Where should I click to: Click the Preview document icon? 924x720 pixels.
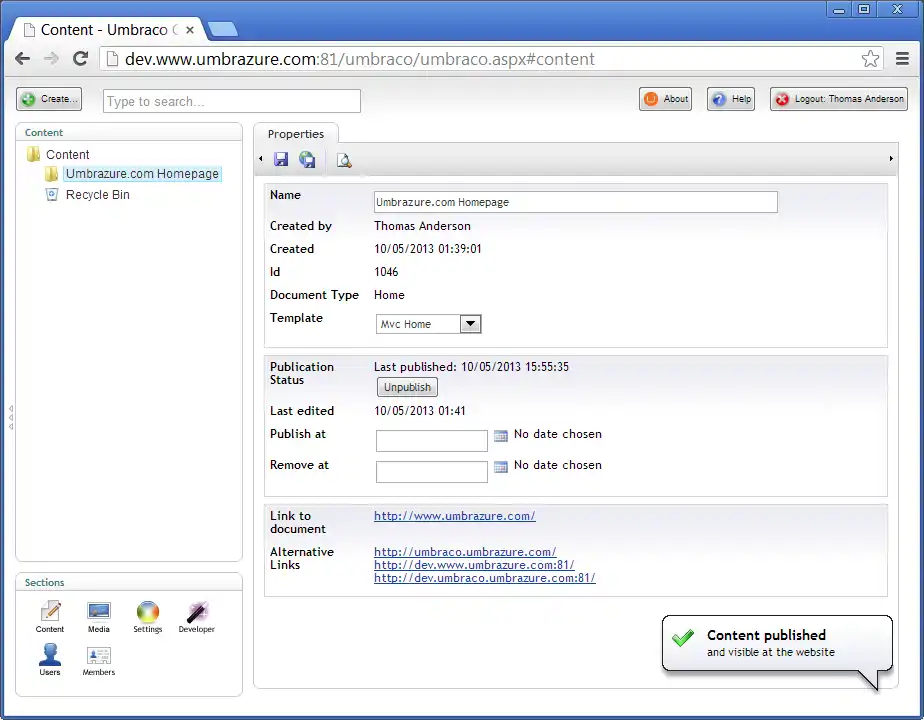point(344,160)
